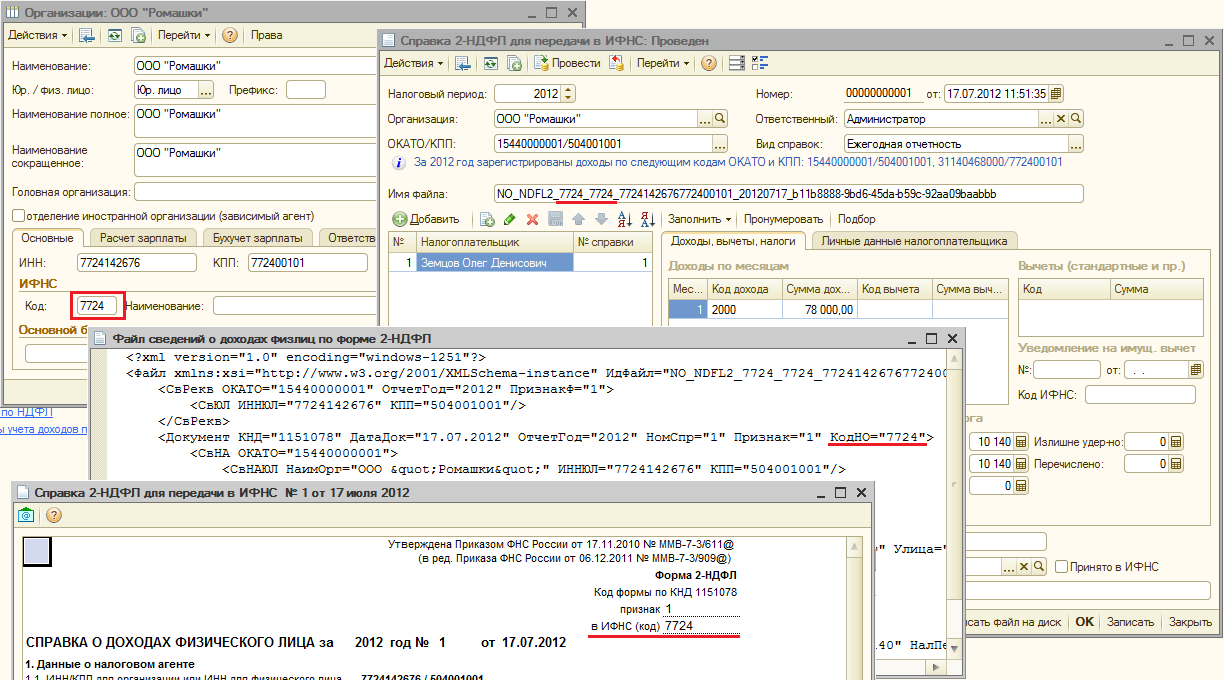This screenshot has height=680, width=1224.
Task: Click the Права button
Action: pyautogui.click(x=266, y=35)
